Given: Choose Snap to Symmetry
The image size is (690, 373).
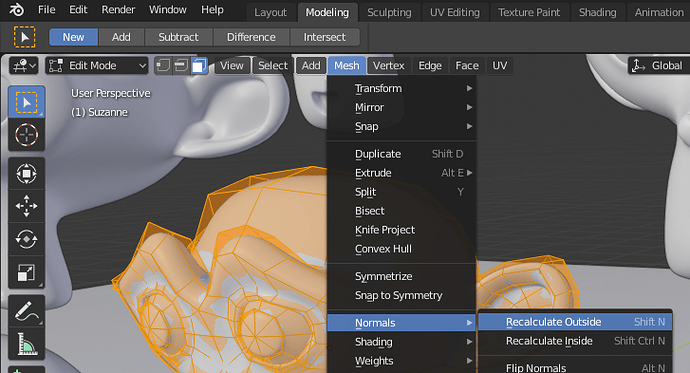Looking at the screenshot, I should 402,295.
